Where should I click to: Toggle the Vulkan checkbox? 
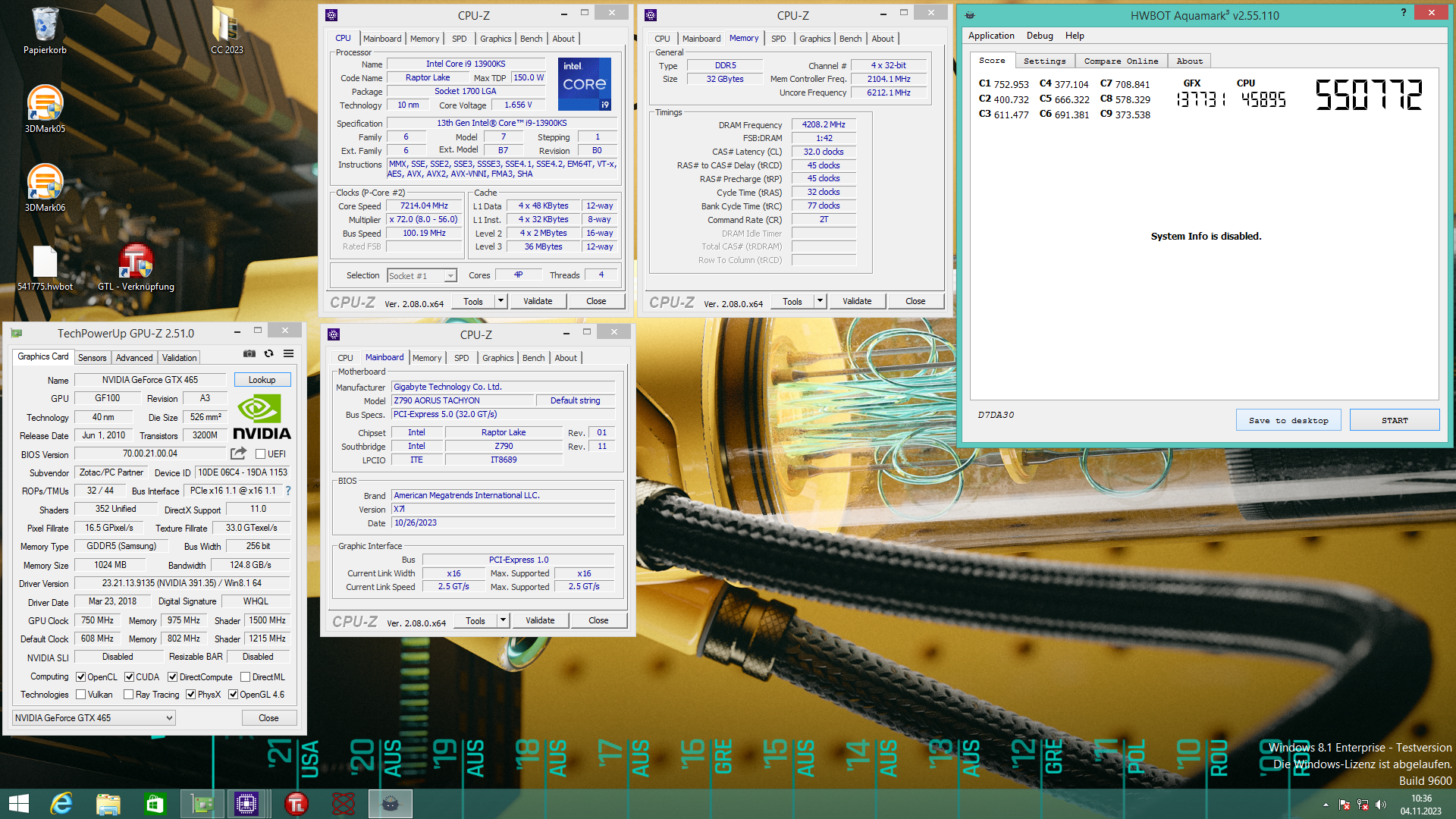81,695
